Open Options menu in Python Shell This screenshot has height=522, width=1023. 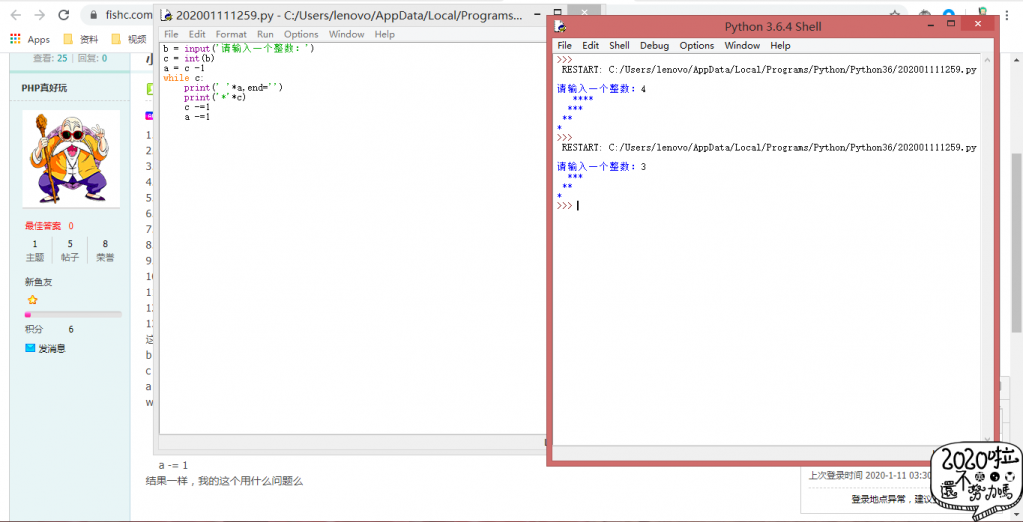[697, 45]
